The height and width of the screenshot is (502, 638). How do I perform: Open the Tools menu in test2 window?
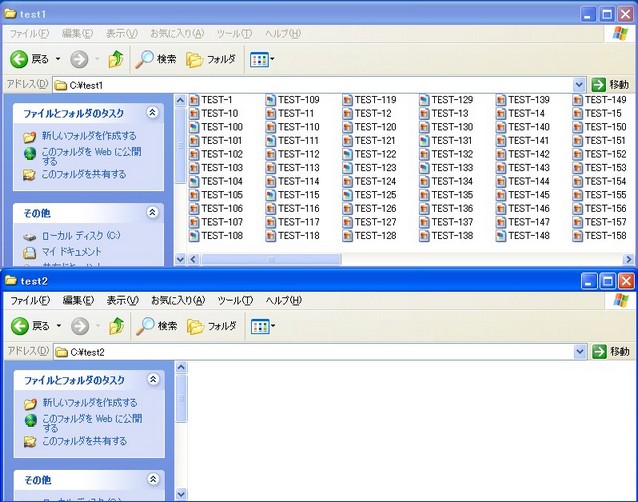[234, 300]
